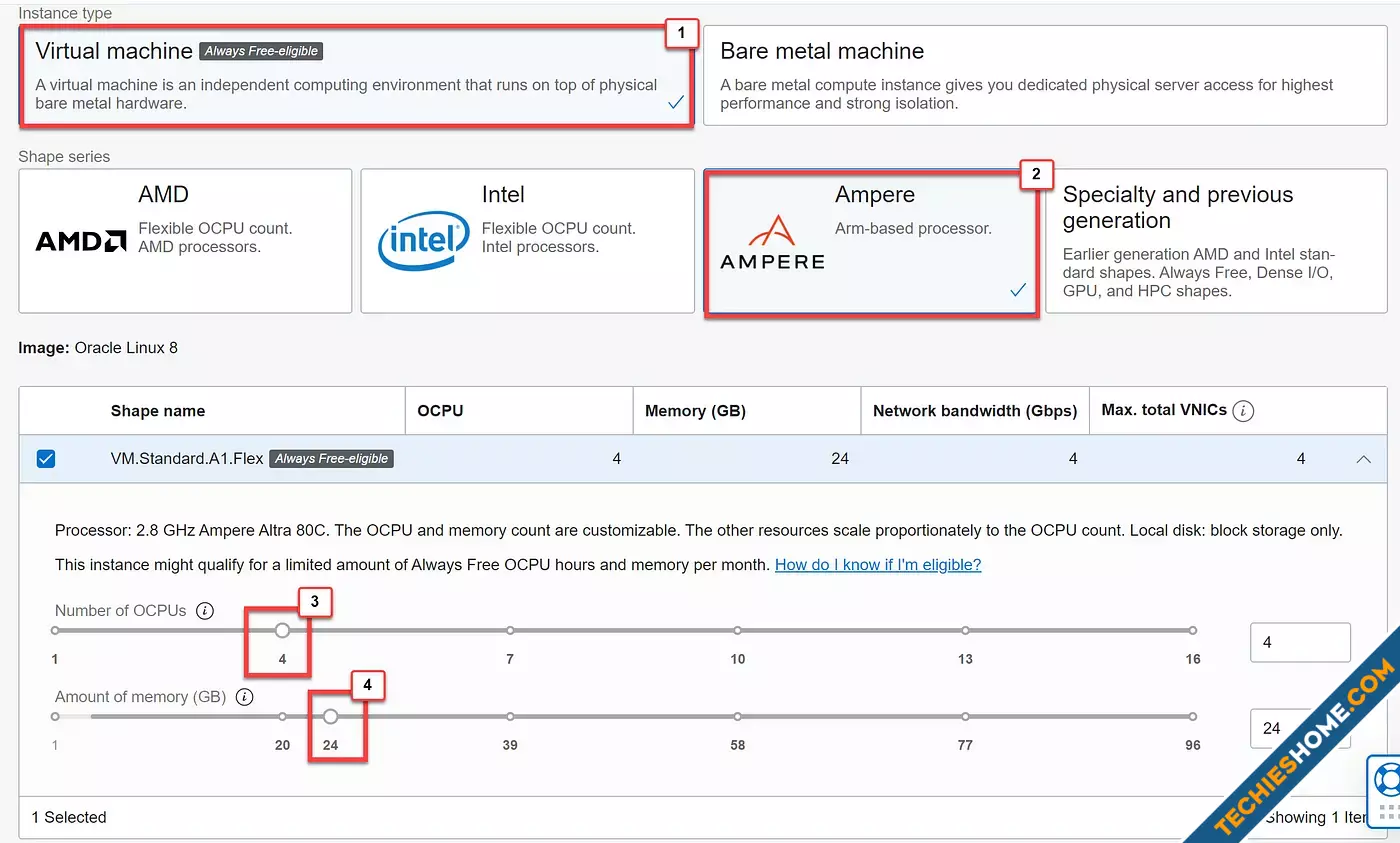
Task: Click the Always Free-eligible badge beside VM.Standard.A1.Flex
Action: pos(331,459)
